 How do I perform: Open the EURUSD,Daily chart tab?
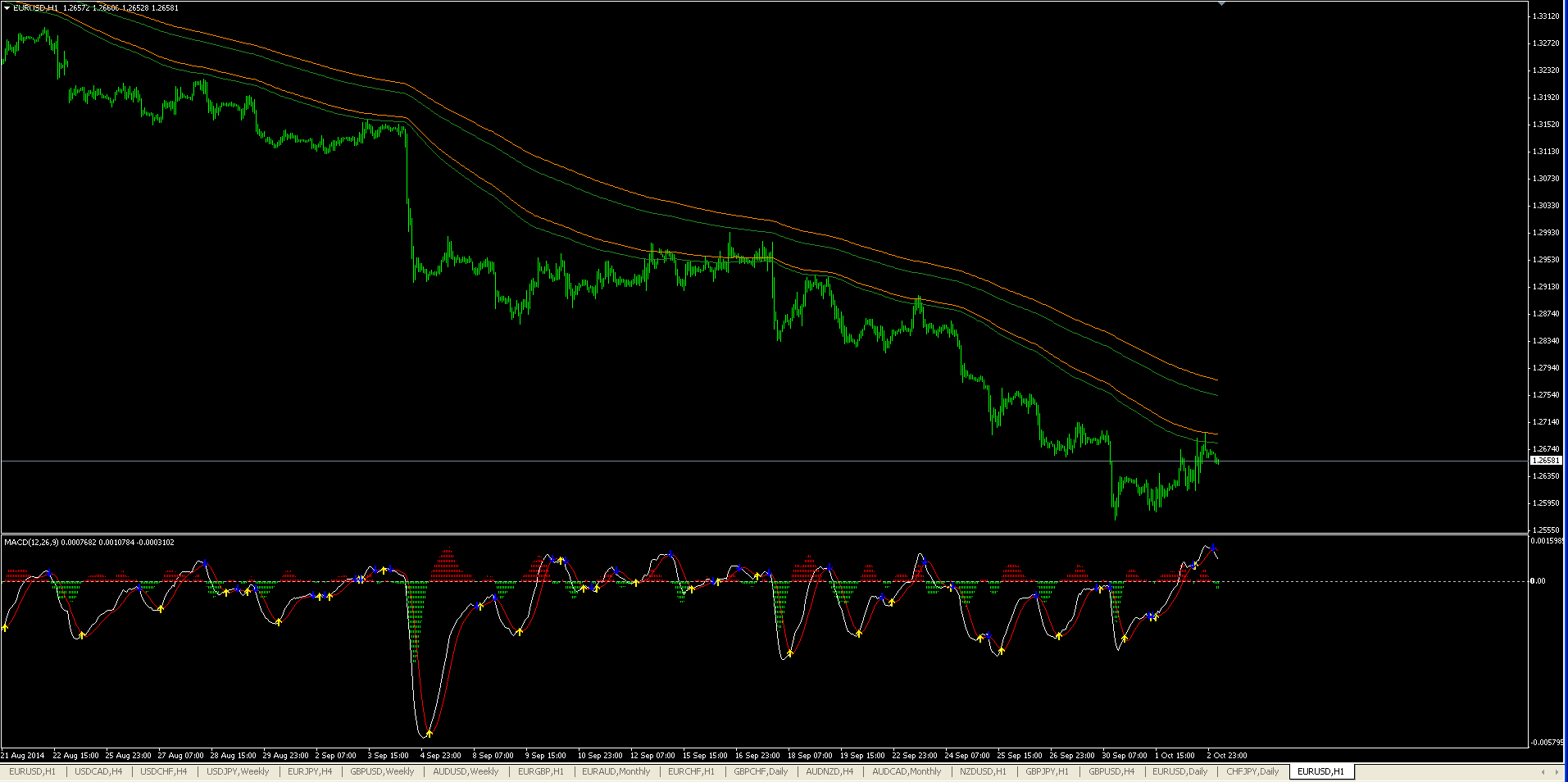1180,771
